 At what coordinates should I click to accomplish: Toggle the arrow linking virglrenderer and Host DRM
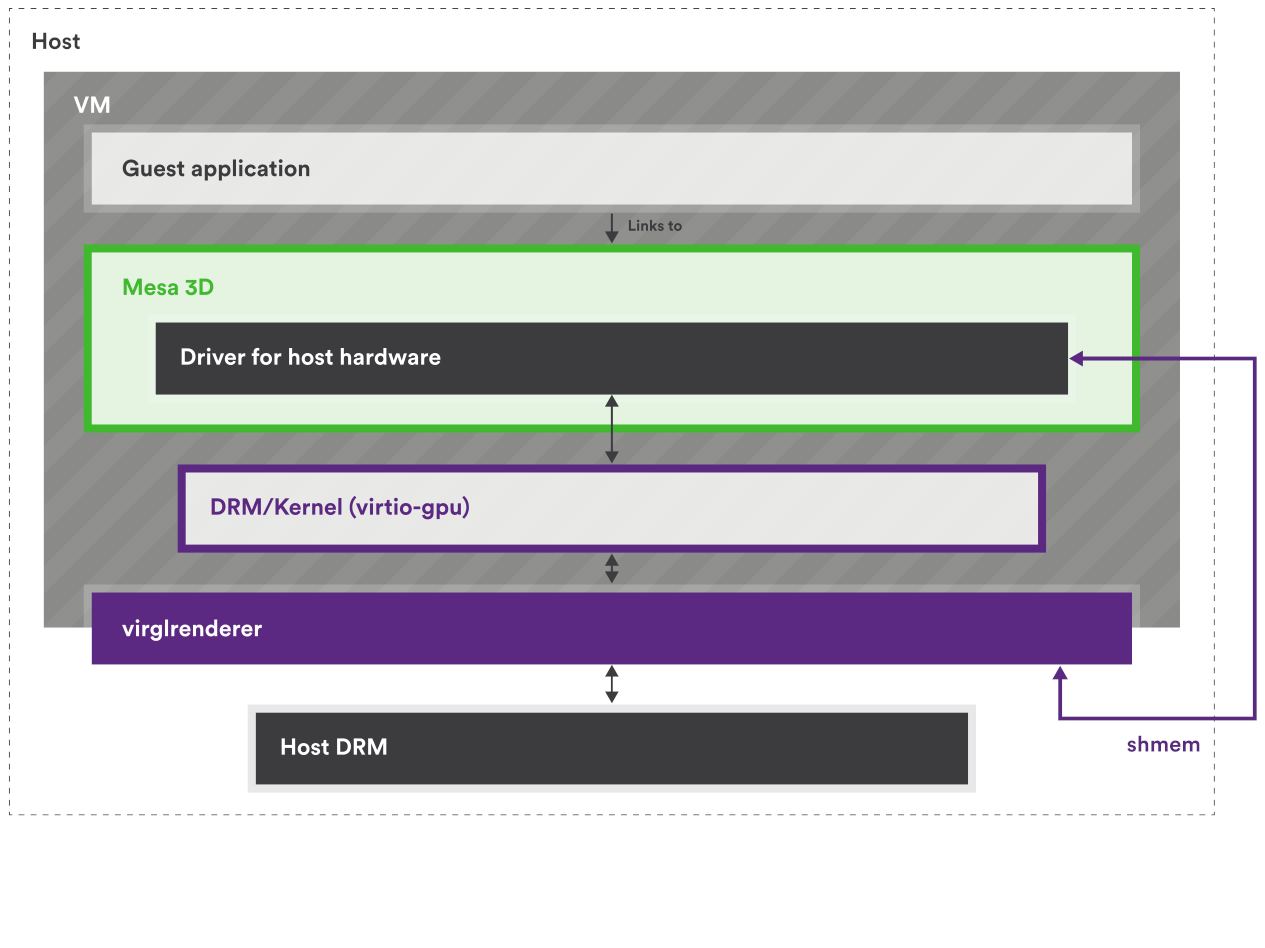611,683
